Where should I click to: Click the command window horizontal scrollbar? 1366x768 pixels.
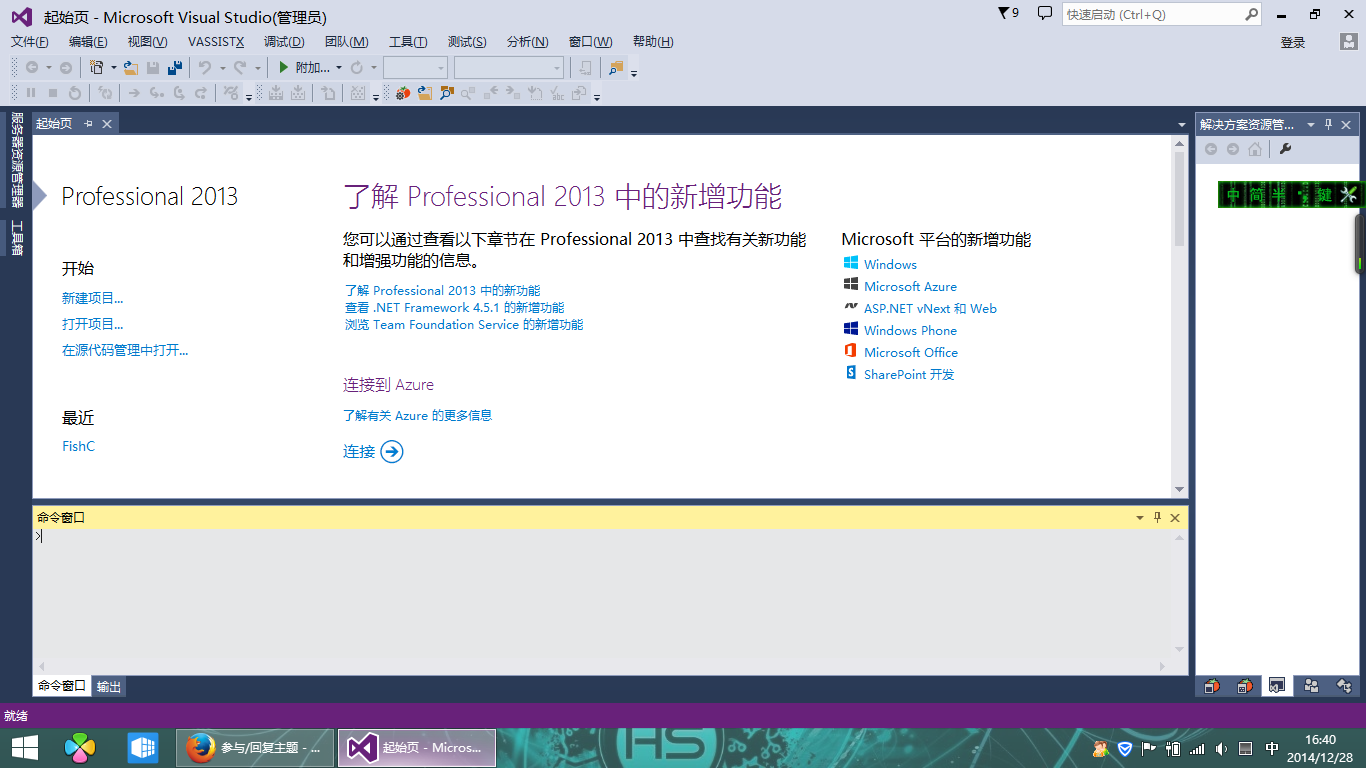[x=603, y=667]
